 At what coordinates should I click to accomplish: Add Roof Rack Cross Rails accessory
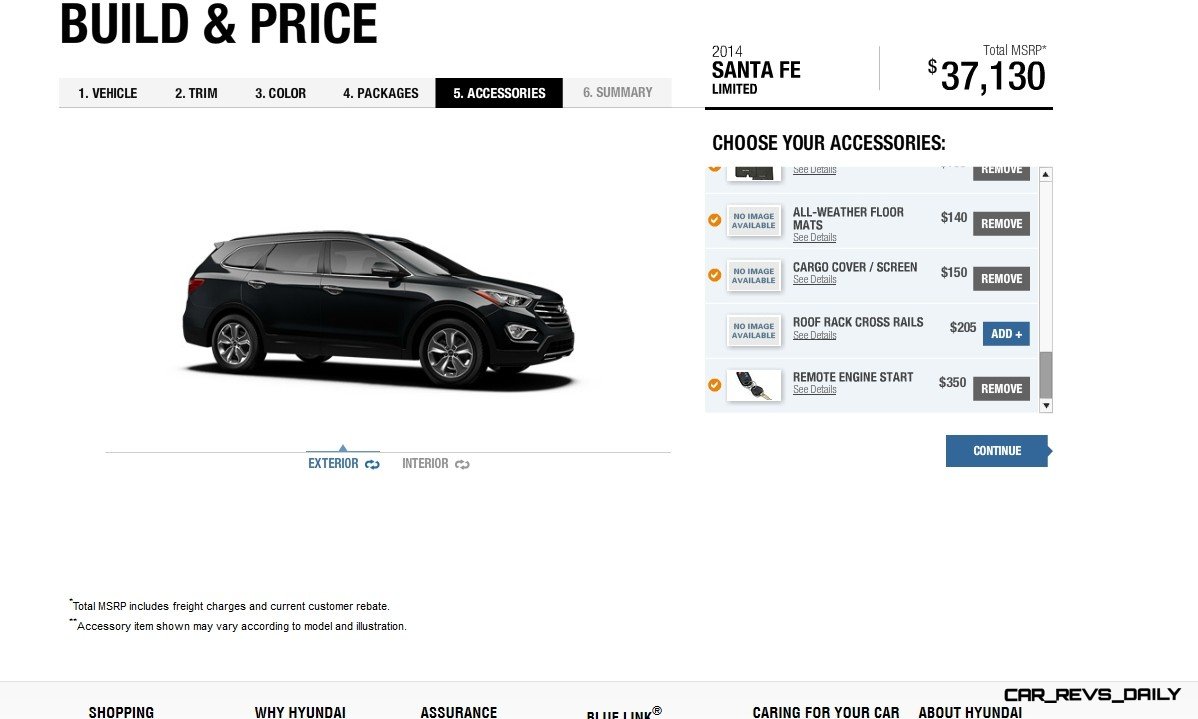coord(1006,334)
